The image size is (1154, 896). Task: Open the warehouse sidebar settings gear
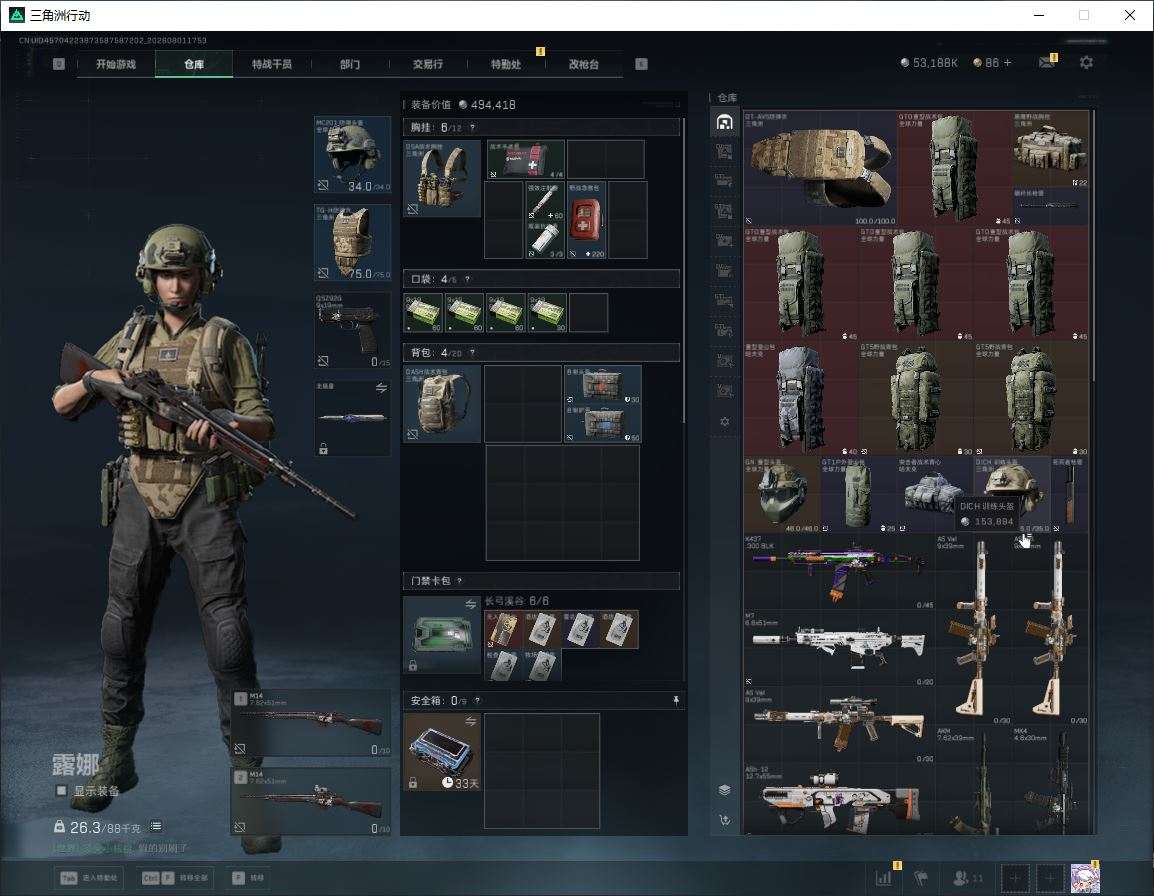[x=725, y=422]
